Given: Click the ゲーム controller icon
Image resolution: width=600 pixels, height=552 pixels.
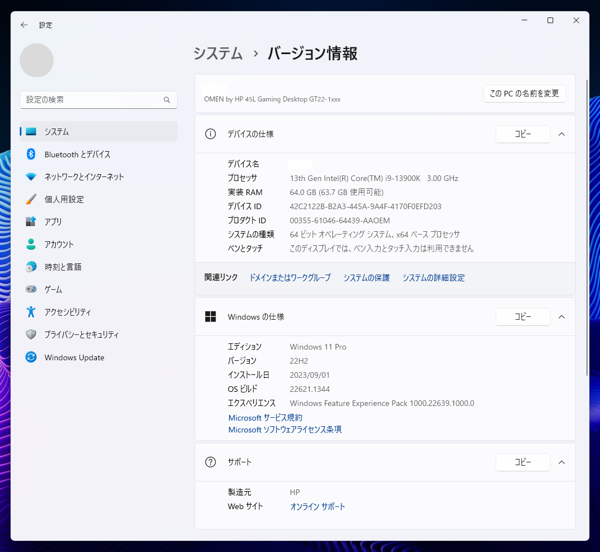Looking at the screenshot, I should [x=31, y=289].
